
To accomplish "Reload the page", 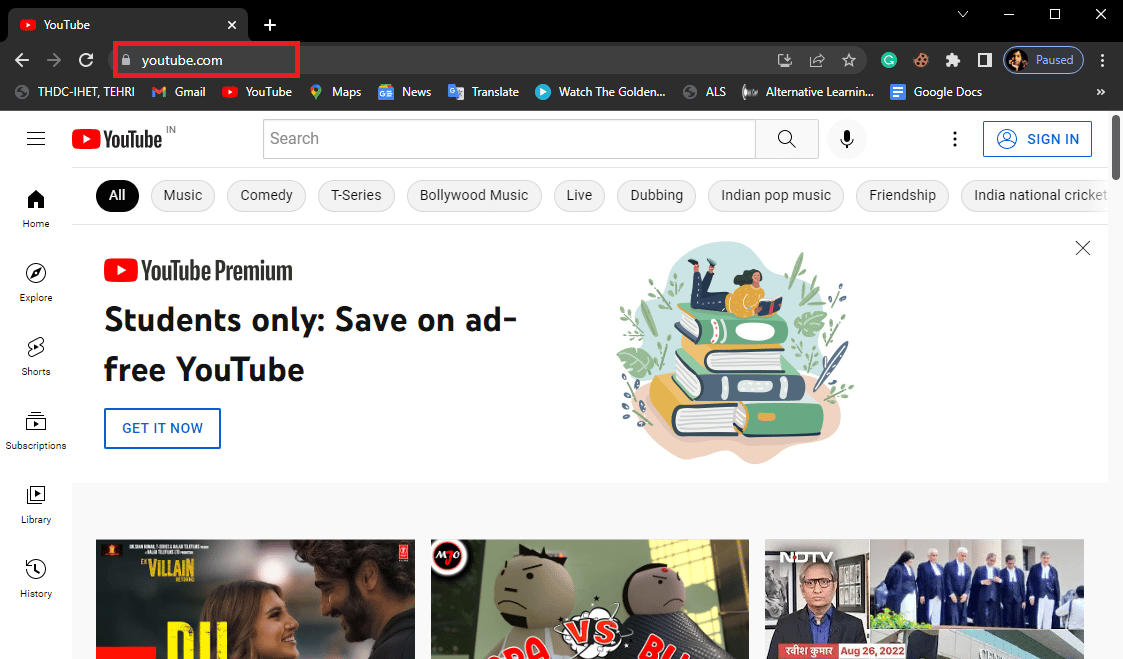I will (86, 60).
